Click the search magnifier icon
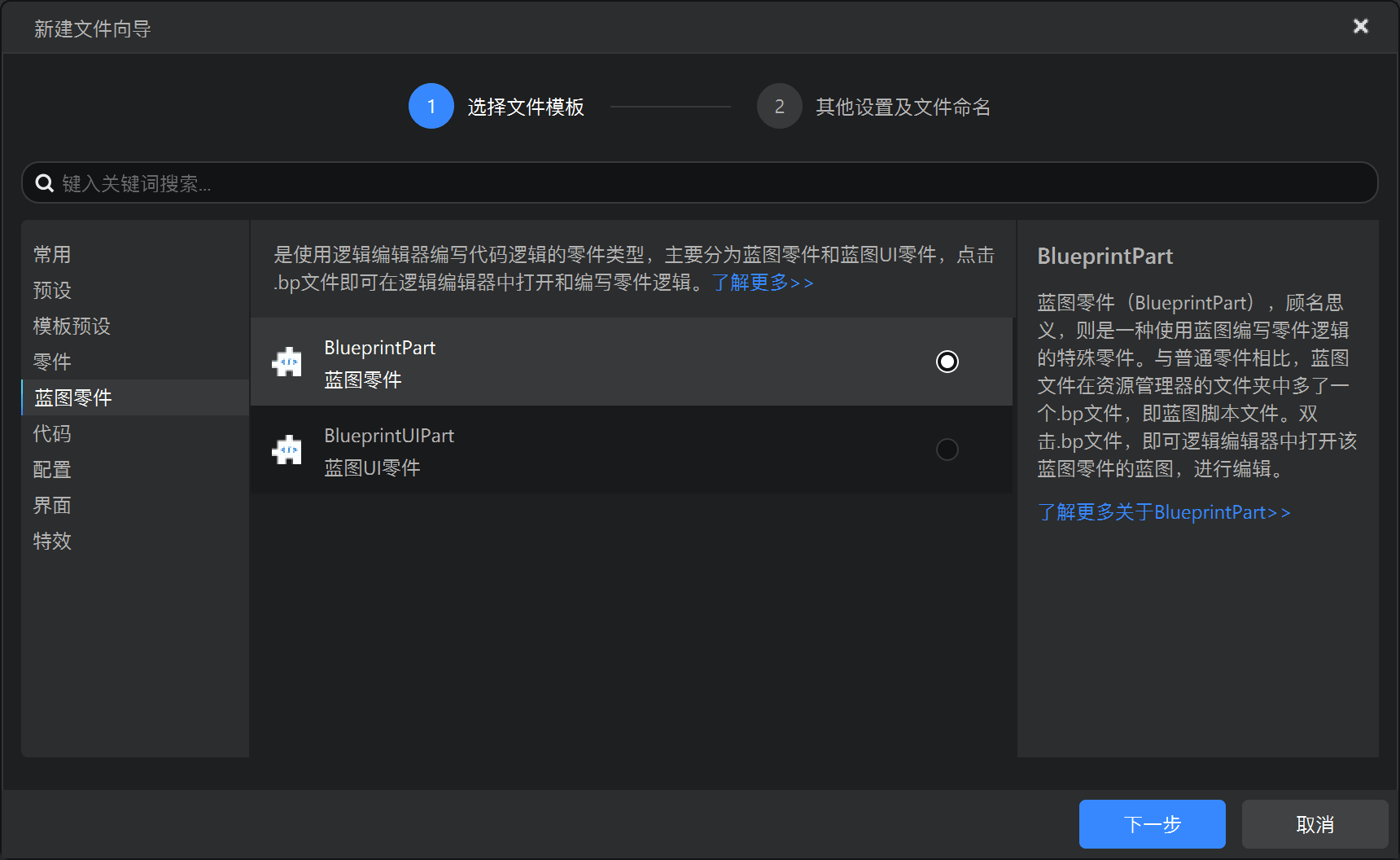1400x860 pixels. tap(44, 183)
